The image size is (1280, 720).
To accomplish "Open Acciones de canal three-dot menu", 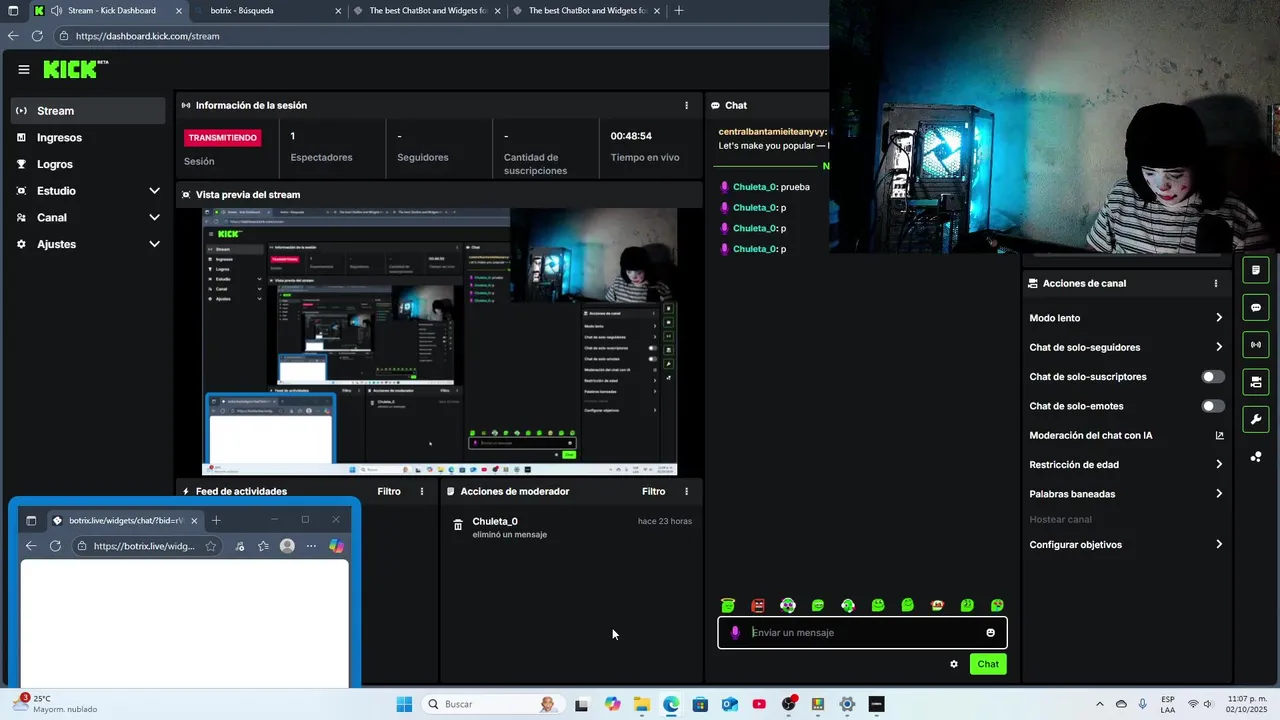I will [x=1216, y=283].
